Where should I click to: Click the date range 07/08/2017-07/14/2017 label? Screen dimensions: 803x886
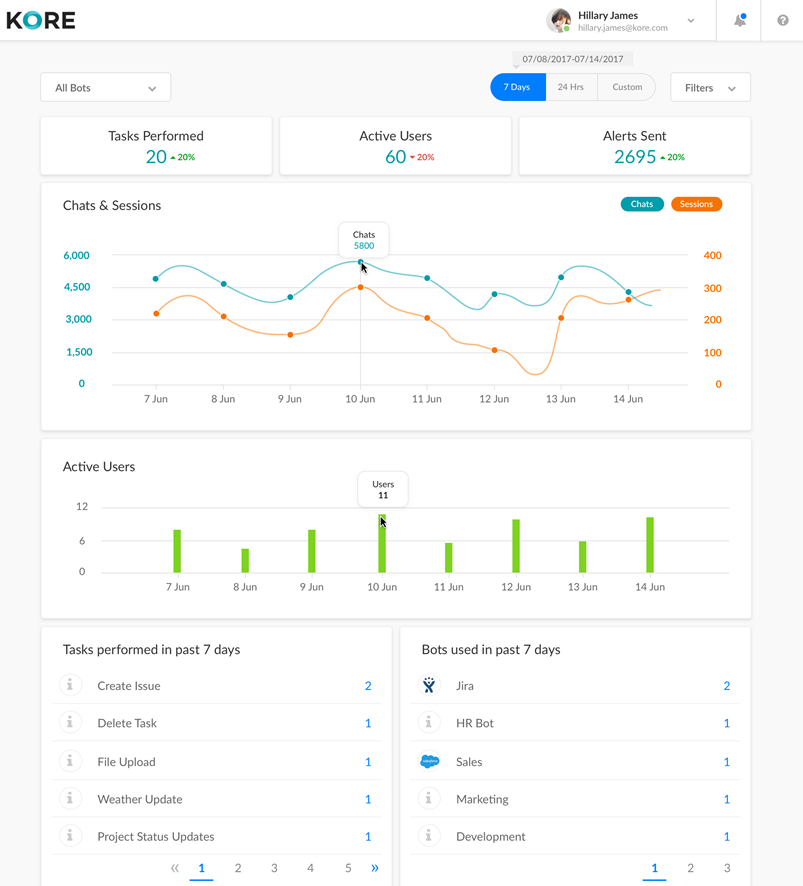573,59
